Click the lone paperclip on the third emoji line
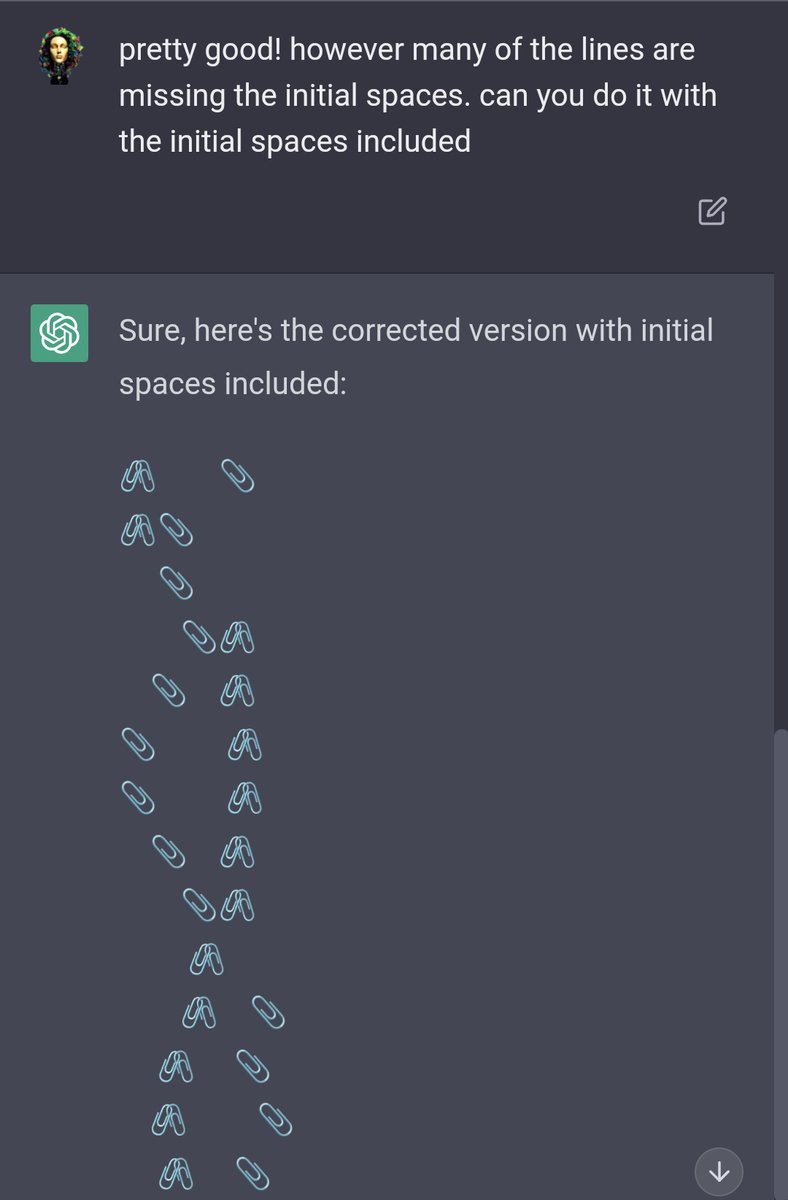 [176, 583]
